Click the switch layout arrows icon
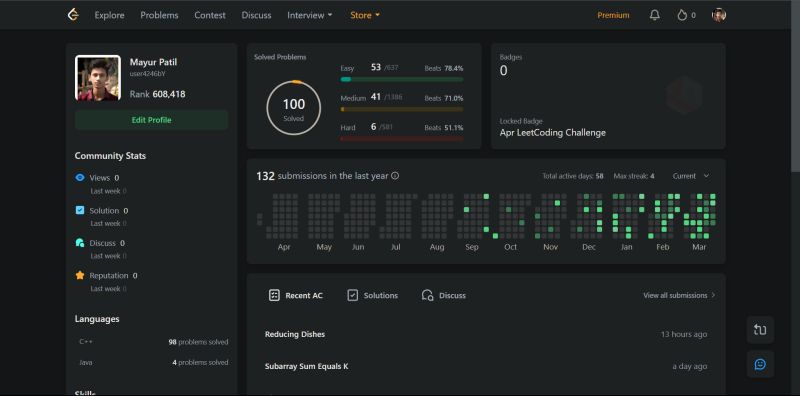This screenshot has width=800, height=396. click(x=760, y=330)
